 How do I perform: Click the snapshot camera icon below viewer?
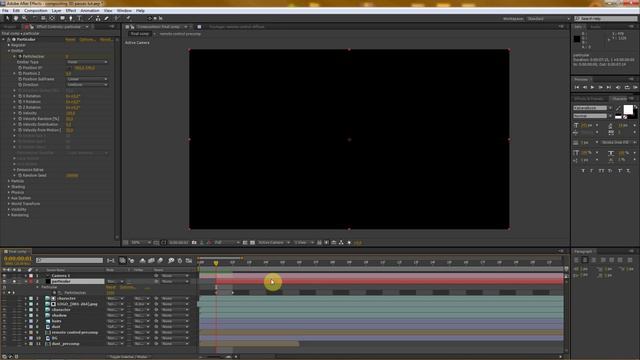click(x=194, y=242)
